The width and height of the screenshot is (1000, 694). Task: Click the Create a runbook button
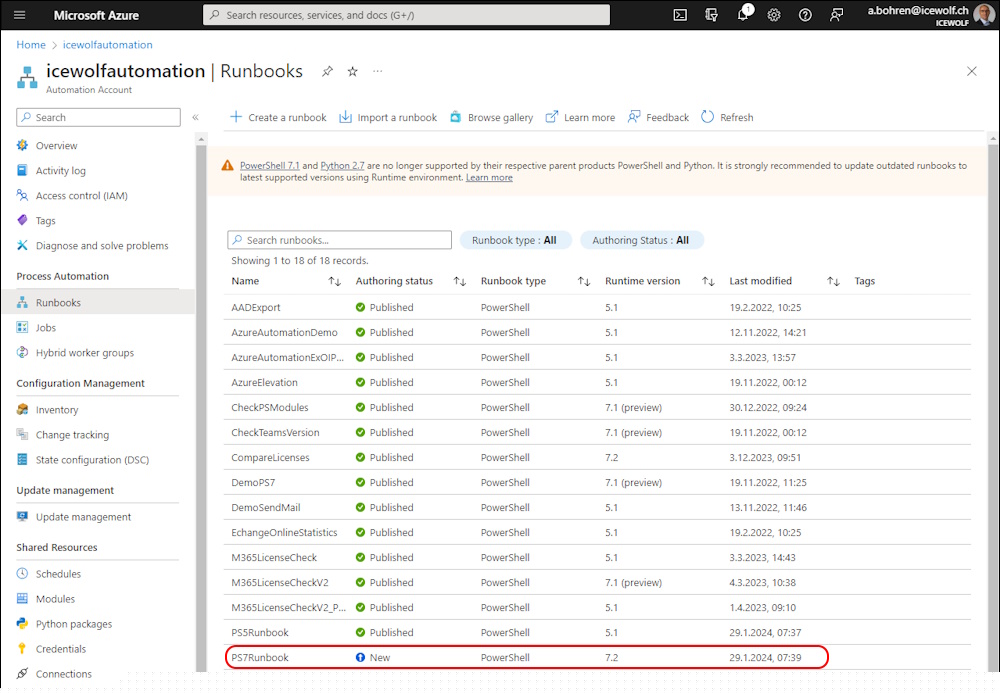278,117
